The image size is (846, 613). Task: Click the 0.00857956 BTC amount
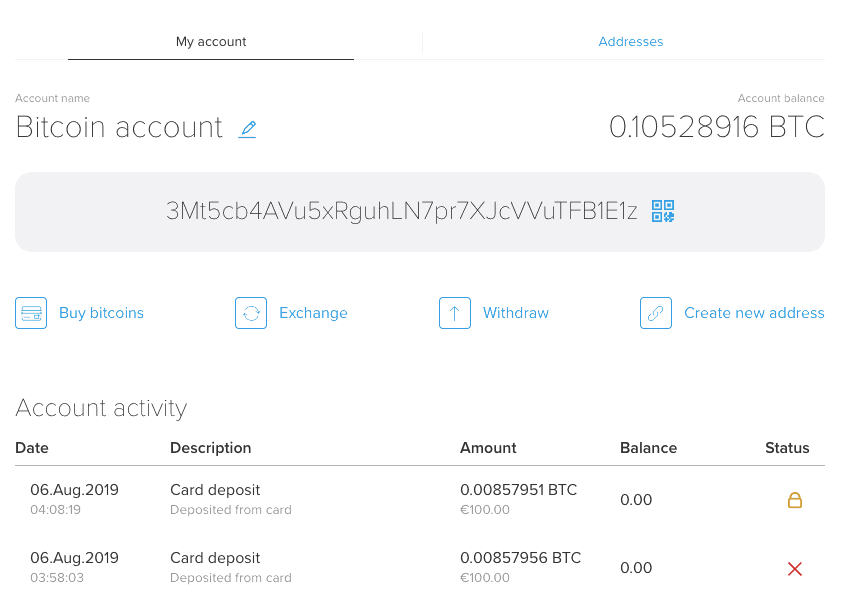coord(521,558)
